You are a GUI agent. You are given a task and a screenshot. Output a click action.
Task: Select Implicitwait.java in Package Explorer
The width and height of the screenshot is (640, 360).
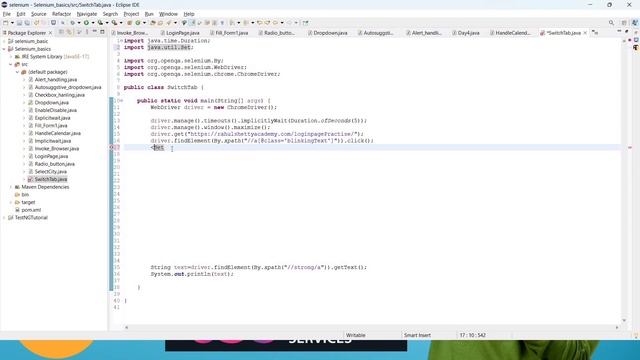[x=53, y=141]
